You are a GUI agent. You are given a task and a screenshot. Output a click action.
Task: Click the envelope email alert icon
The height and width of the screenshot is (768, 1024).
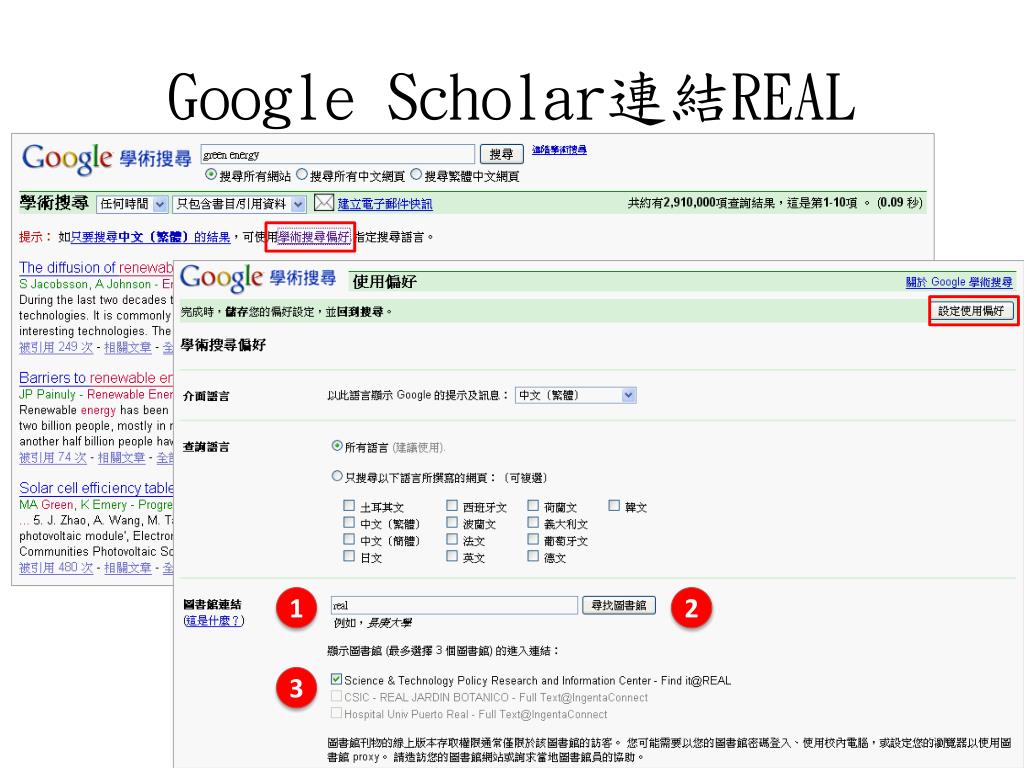pos(323,203)
